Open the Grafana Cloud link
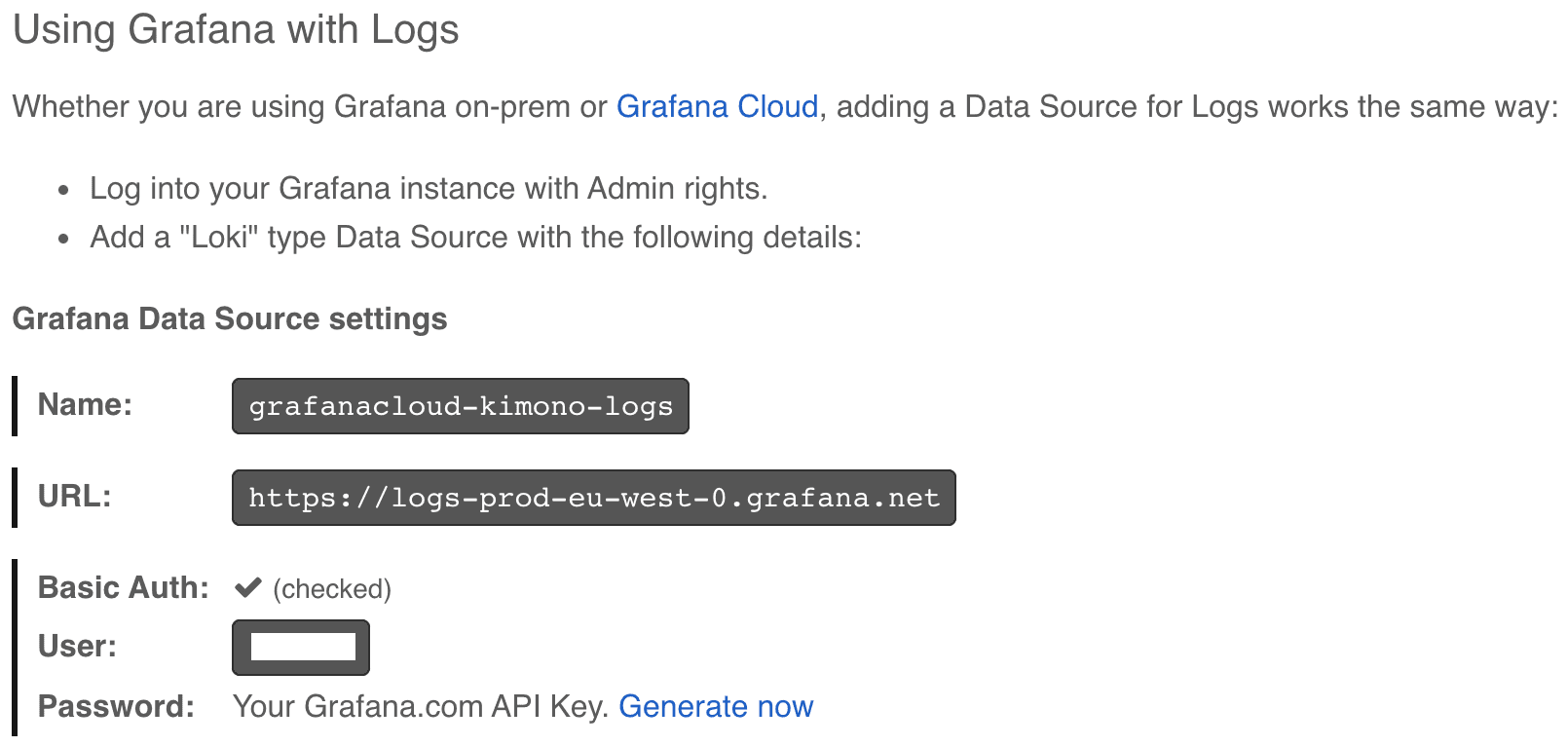This screenshot has height=746, width=1568. [x=717, y=106]
